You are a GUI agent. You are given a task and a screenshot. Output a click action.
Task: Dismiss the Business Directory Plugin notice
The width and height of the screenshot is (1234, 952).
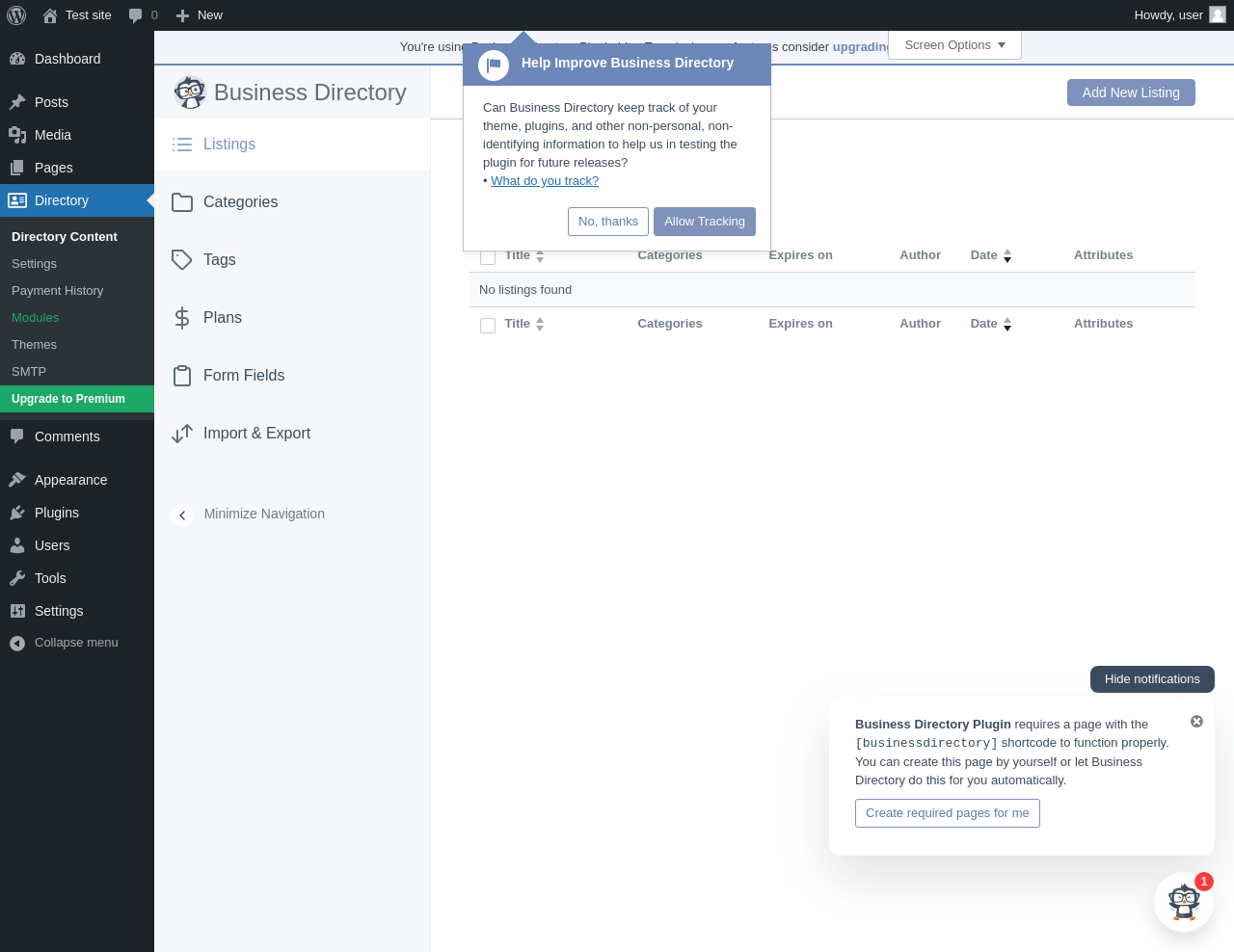[x=1196, y=722]
